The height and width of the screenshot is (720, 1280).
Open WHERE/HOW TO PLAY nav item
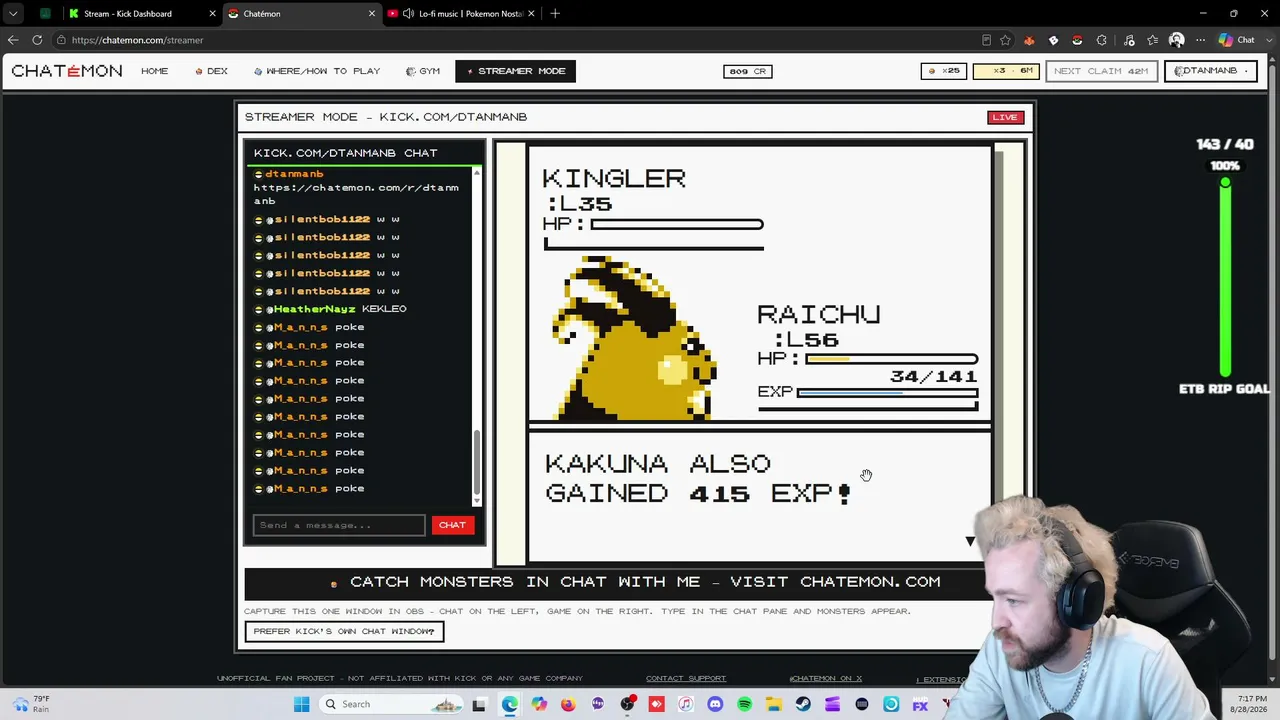point(317,71)
